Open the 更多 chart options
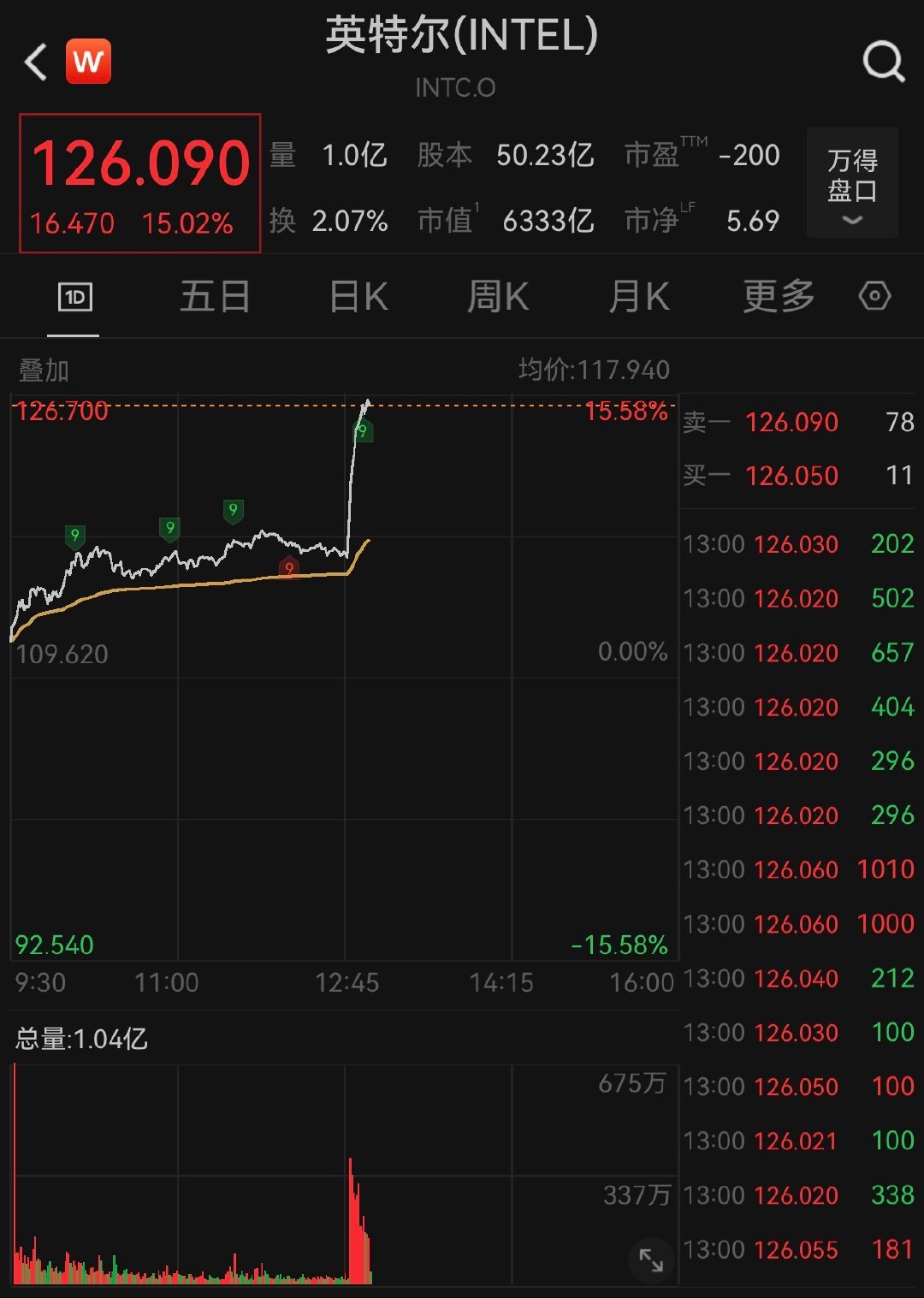The width and height of the screenshot is (924, 1298). pos(779,297)
